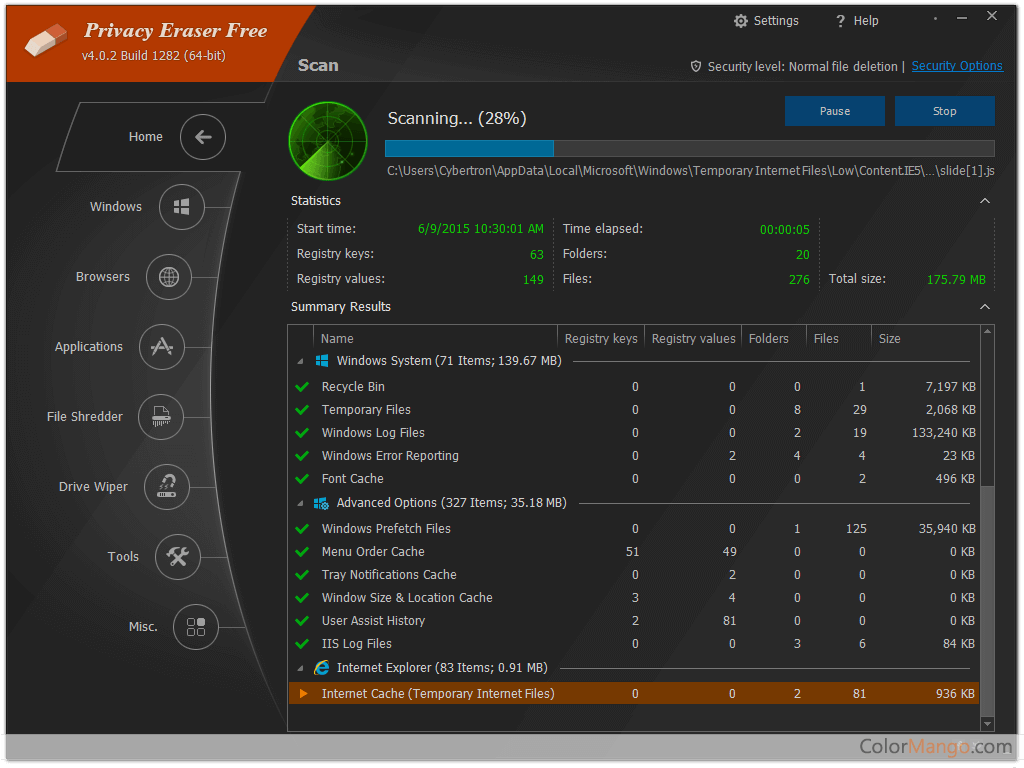Open the Misc. grid icon
Screen dimensions: 1024x768
pyautogui.click(x=195, y=627)
